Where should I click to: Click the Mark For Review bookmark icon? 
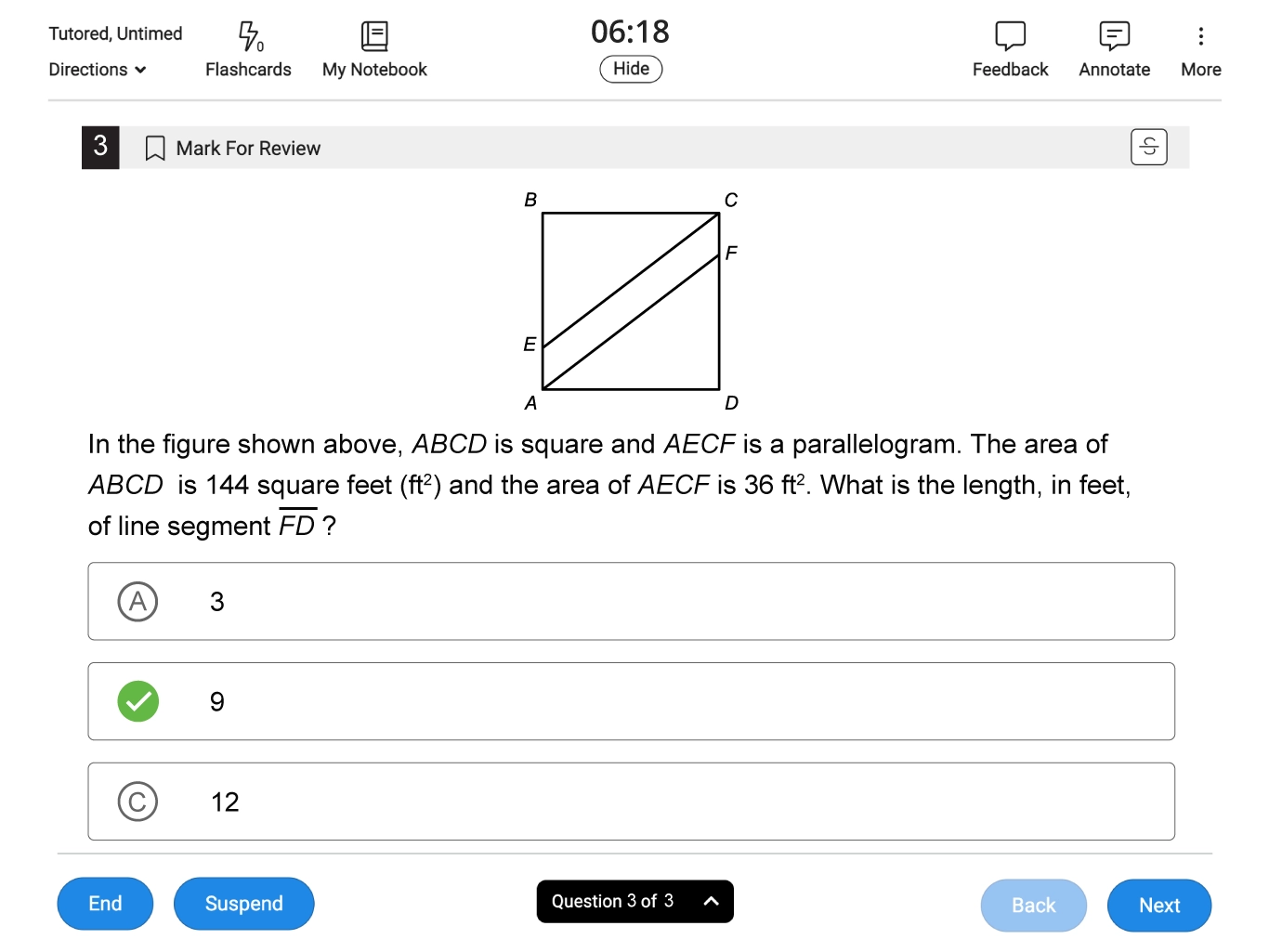155,149
